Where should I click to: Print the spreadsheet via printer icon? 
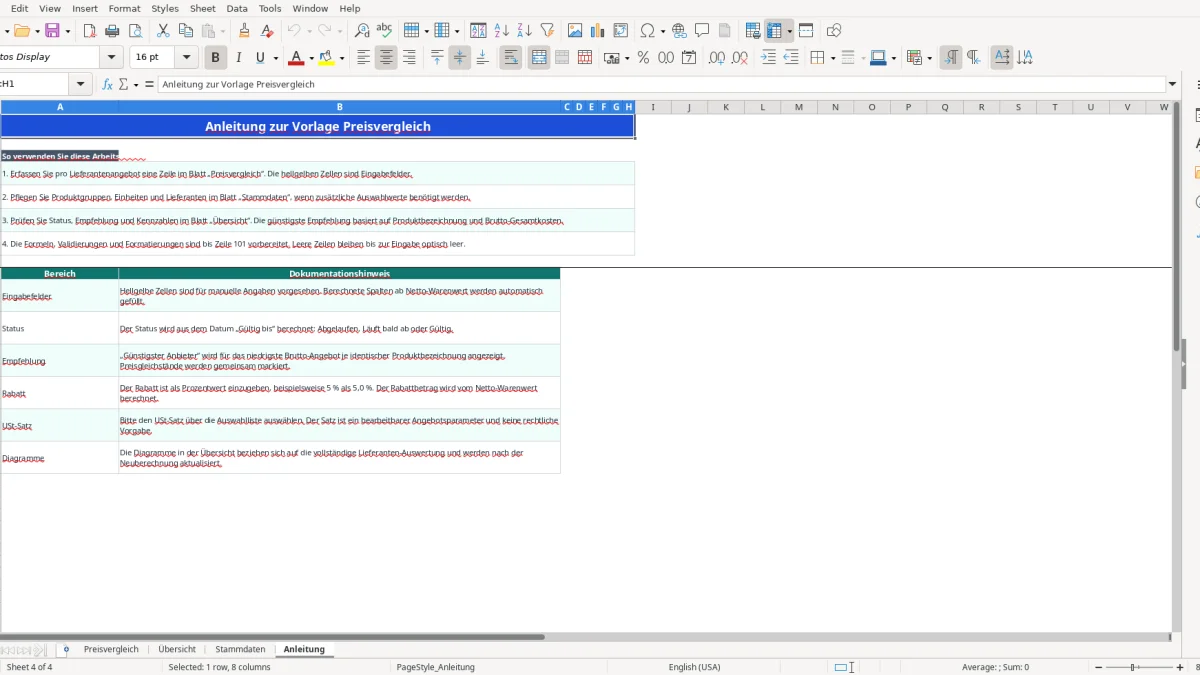tap(112, 31)
